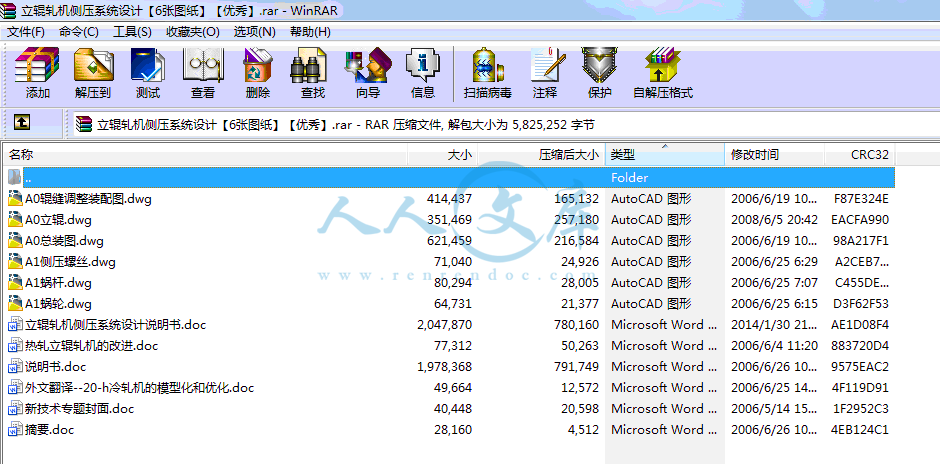The width and height of the screenshot is (940, 464).
Task: Click the 扫描病毒 (Virus Scan) icon
Action: [x=487, y=65]
